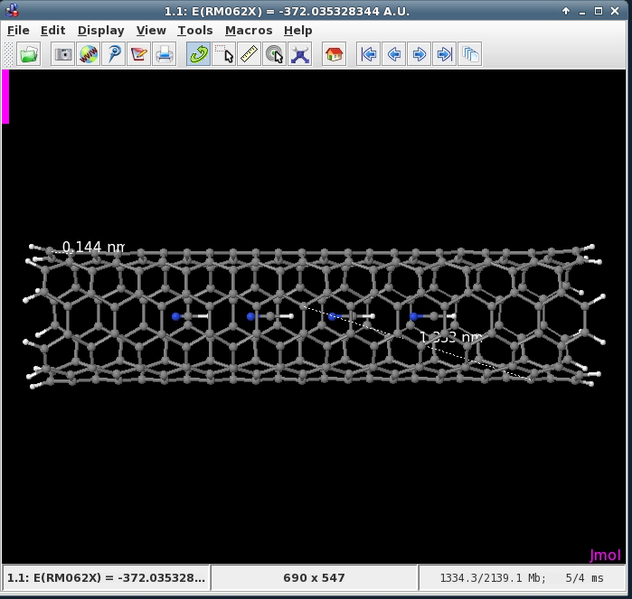Click the magenta color bar

pos(6,96)
